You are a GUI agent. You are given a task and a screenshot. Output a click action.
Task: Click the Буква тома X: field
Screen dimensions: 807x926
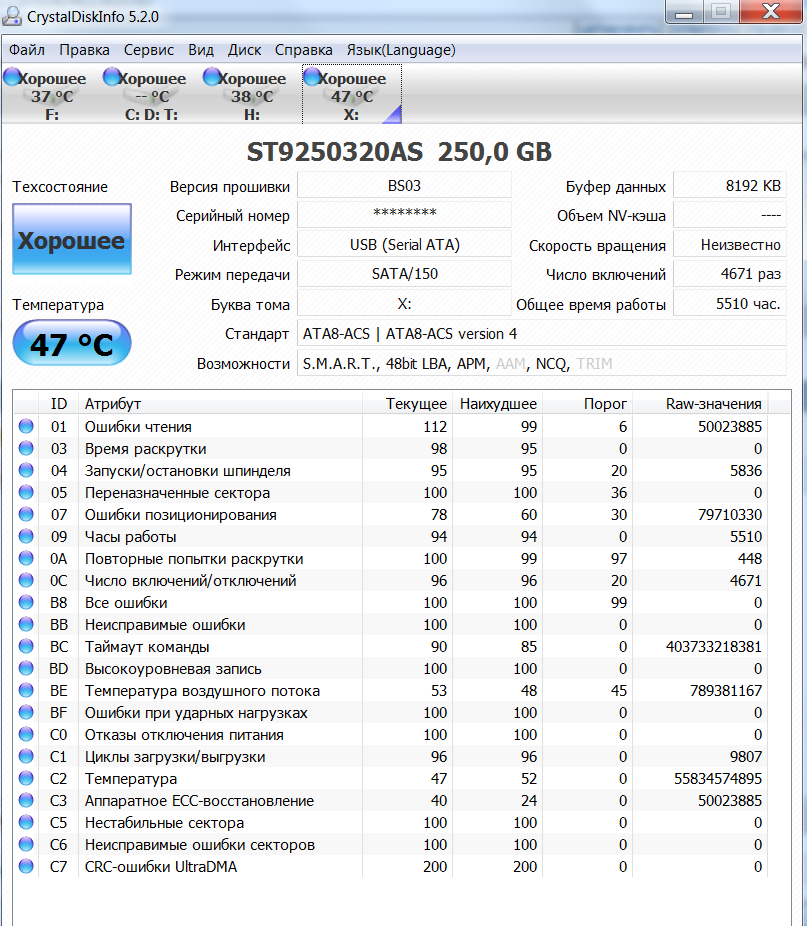(404, 303)
